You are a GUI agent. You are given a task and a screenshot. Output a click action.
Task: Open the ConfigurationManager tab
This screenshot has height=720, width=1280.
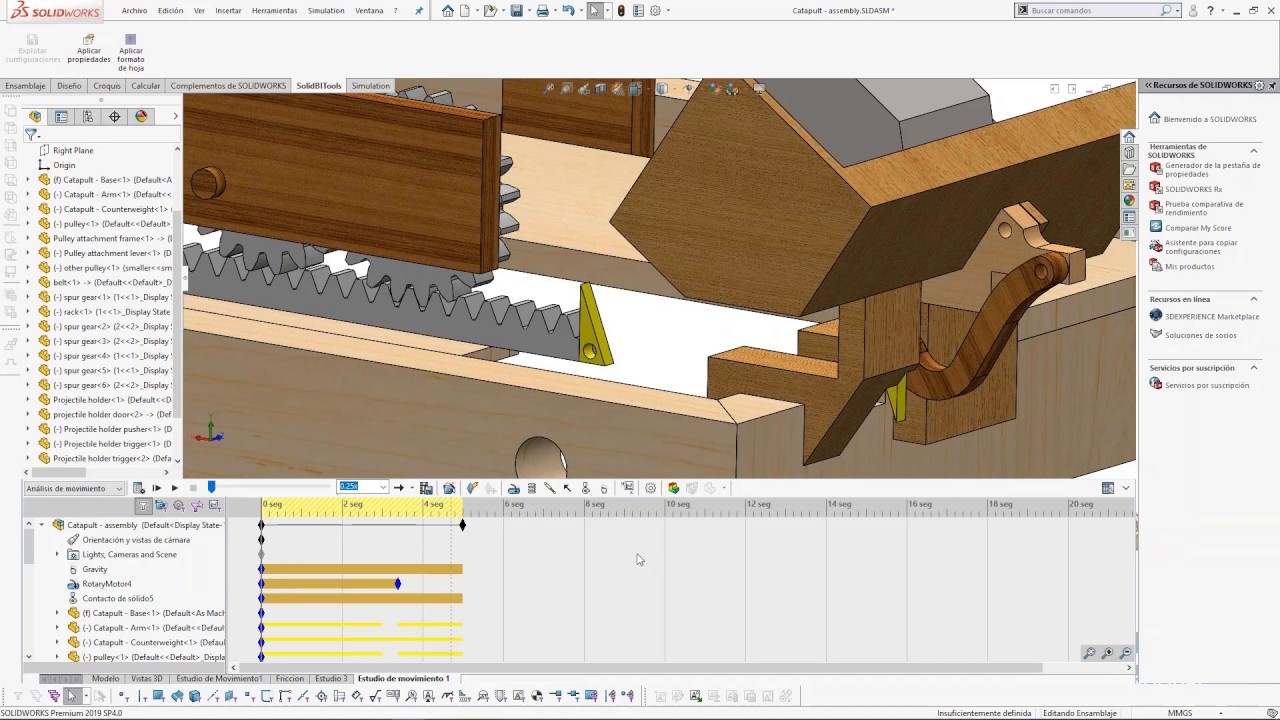[x=88, y=116]
